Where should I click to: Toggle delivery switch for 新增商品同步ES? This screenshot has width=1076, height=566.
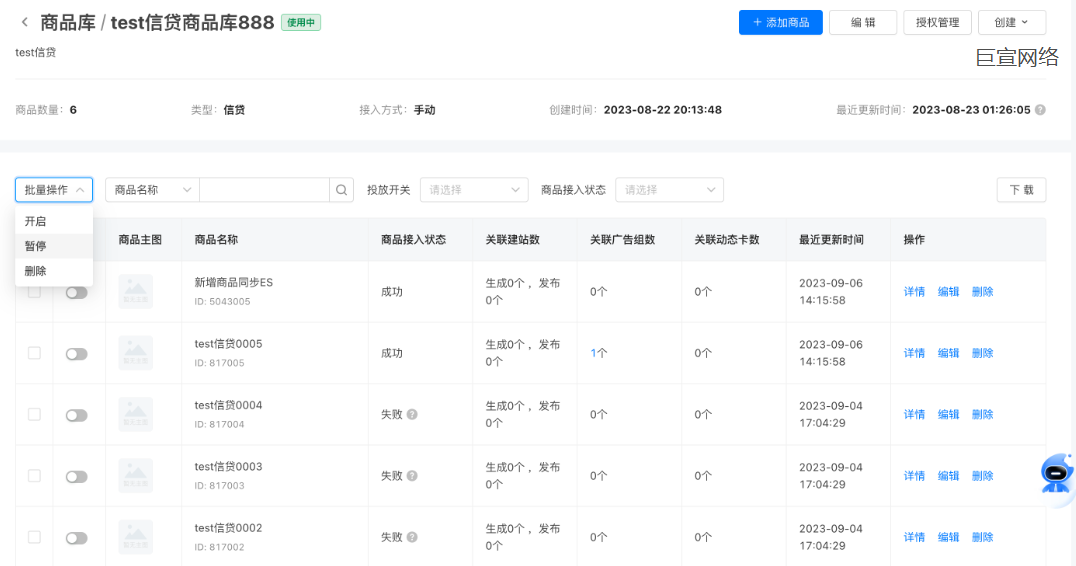pos(77,293)
